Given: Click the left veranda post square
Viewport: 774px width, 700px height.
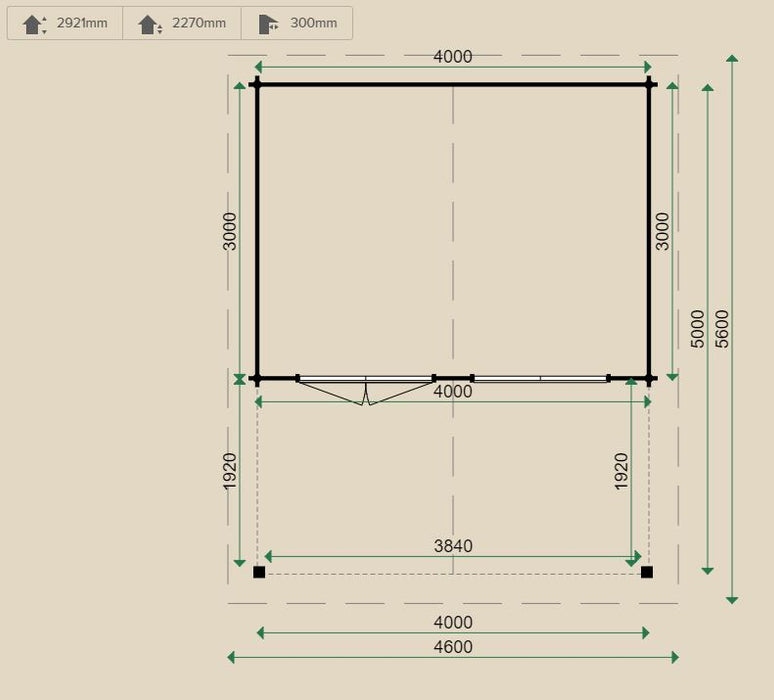Looking at the screenshot, I should coord(259,572).
